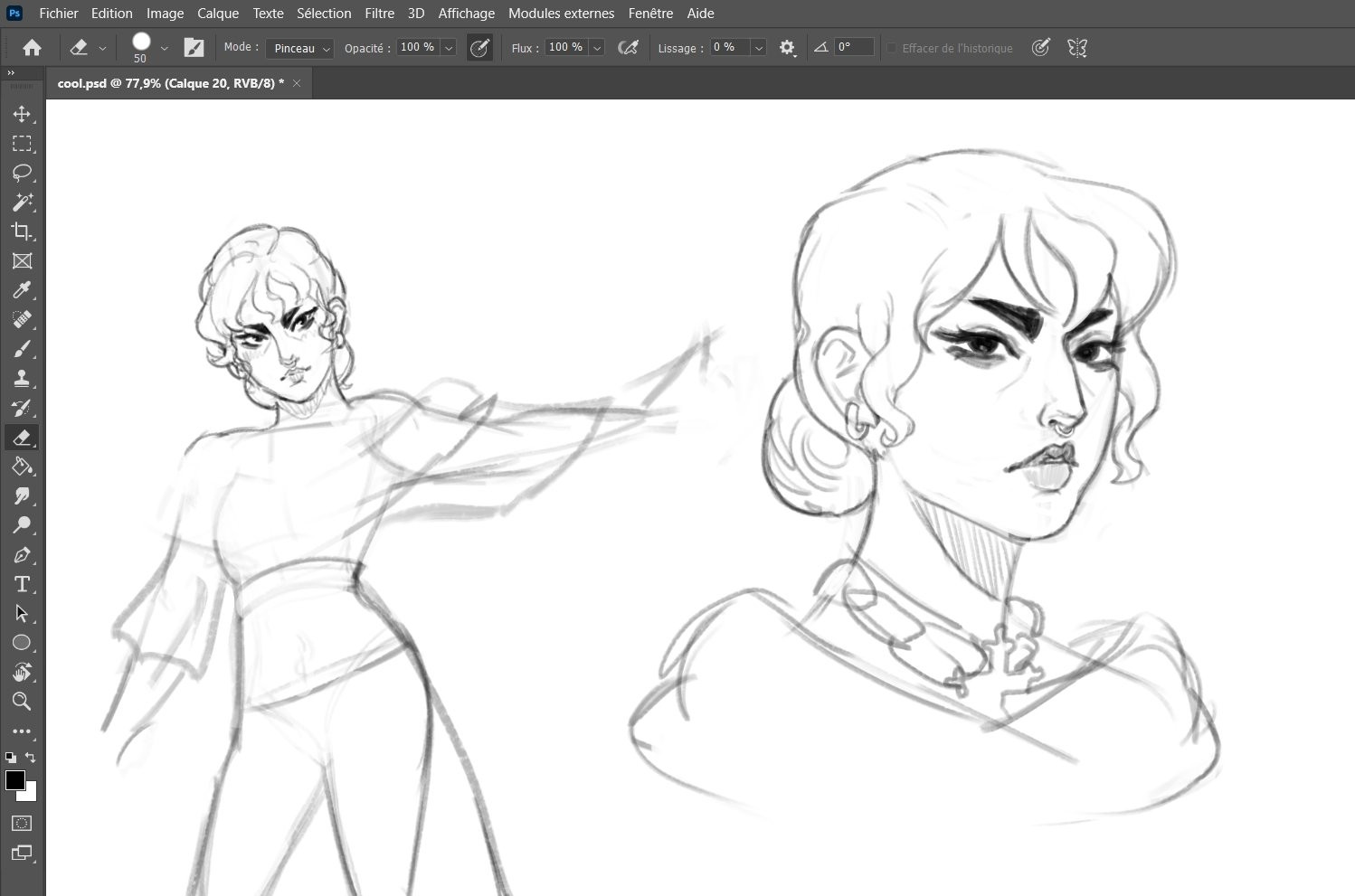The image size is (1355, 896).
Task: Open the brush preset picker arrow
Action: [x=164, y=48]
